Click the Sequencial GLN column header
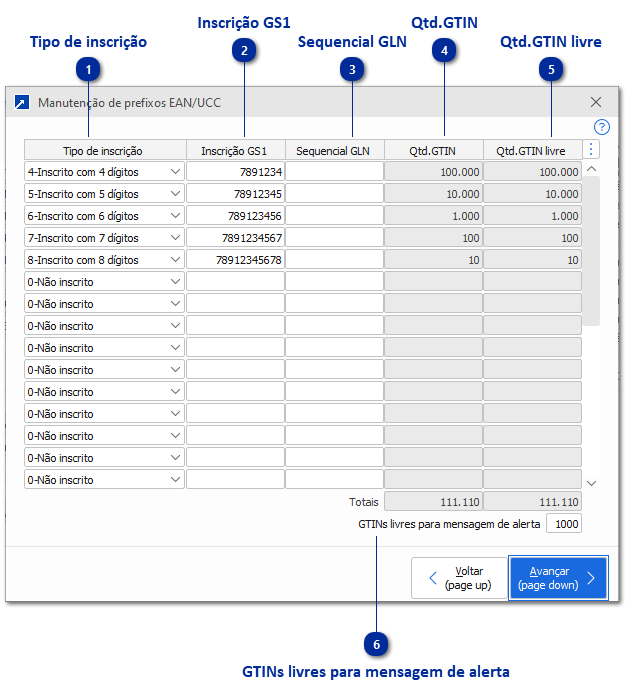This screenshot has height=698, width=642. pyautogui.click(x=334, y=150)
